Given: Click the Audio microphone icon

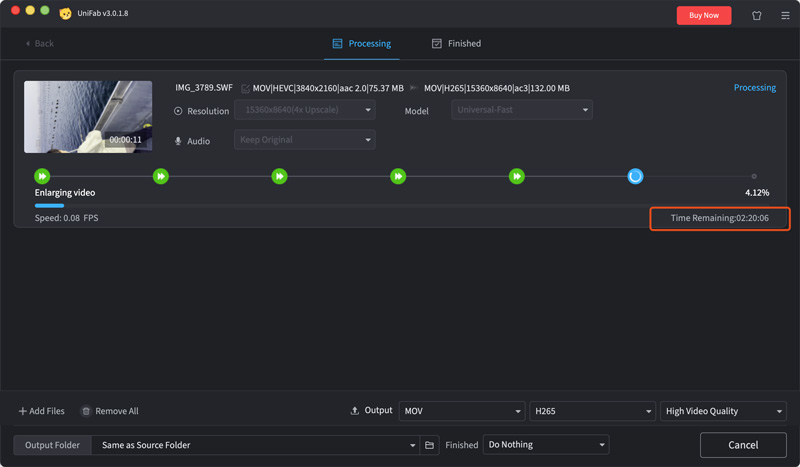Looking at the screenshot, I should pos(178,141).
